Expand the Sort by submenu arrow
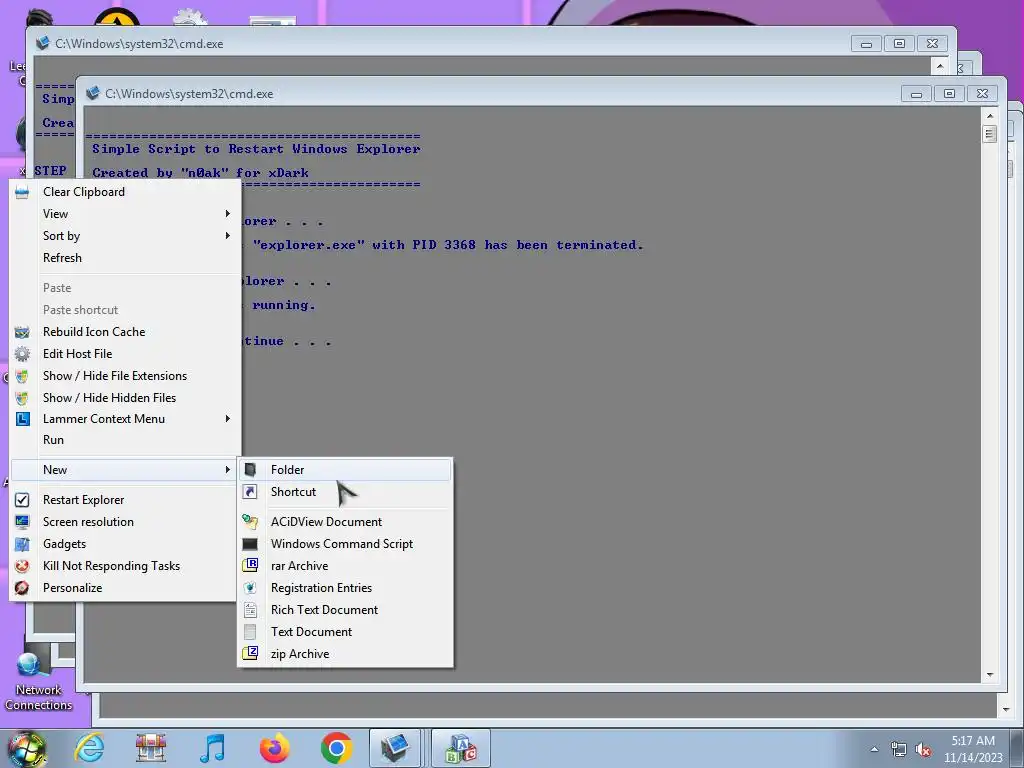 click(x=227, y=236)
